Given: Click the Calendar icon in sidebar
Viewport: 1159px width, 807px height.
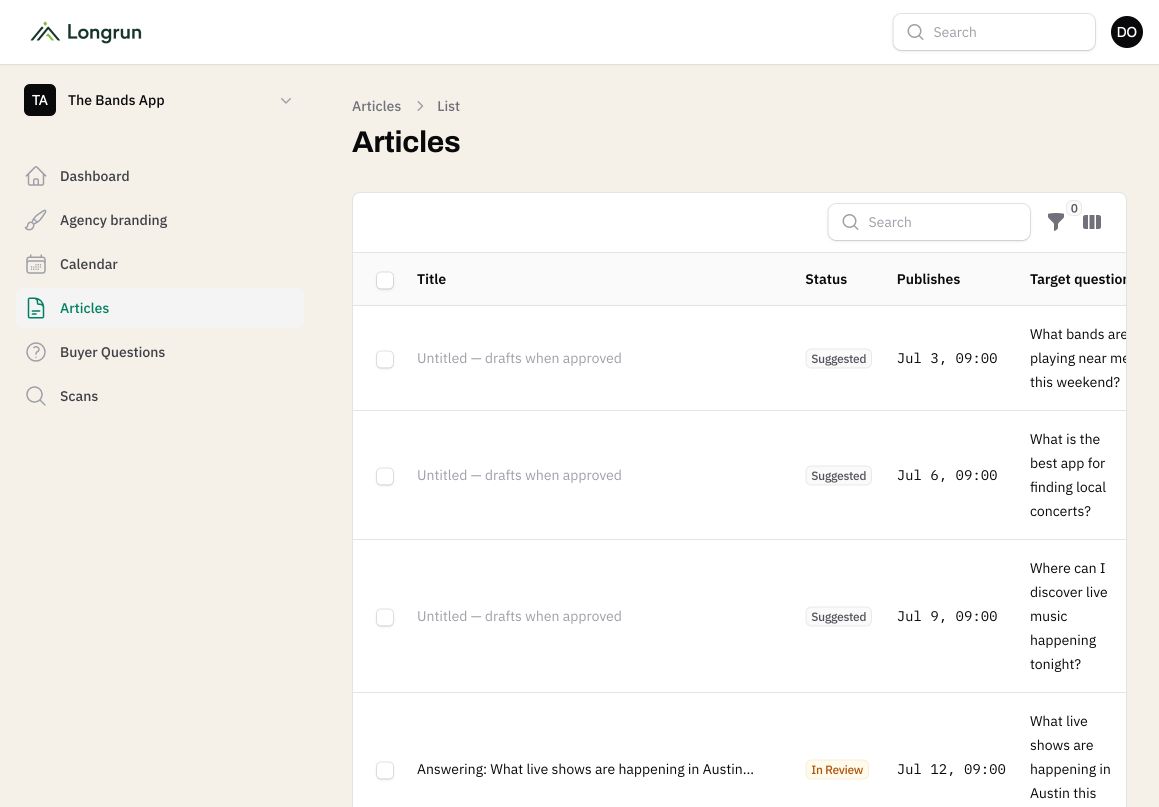Looking at the screenshot, I should tap(35, 264).
